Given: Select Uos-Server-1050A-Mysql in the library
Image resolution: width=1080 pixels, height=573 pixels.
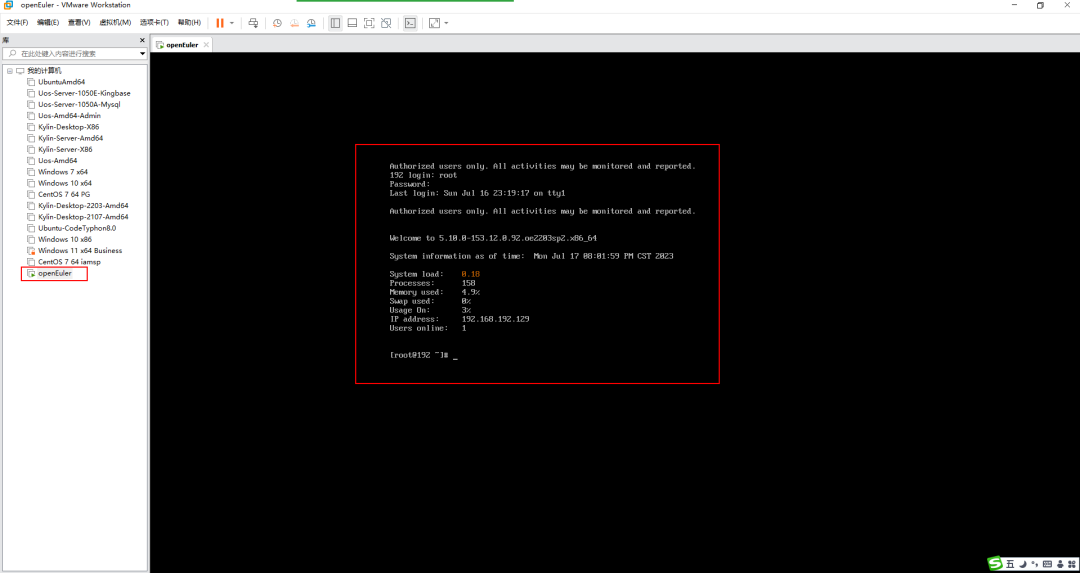Looking at the screenshot, I should point(79,105).
